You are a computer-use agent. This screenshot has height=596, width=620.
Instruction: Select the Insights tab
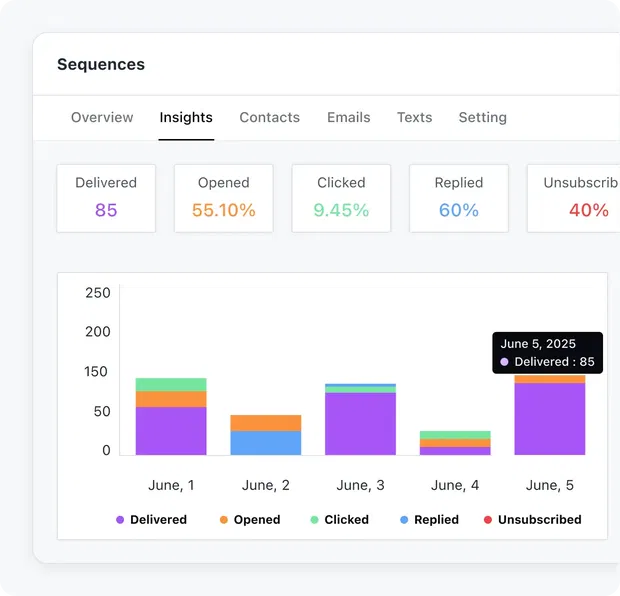click(x=186, y=117)
